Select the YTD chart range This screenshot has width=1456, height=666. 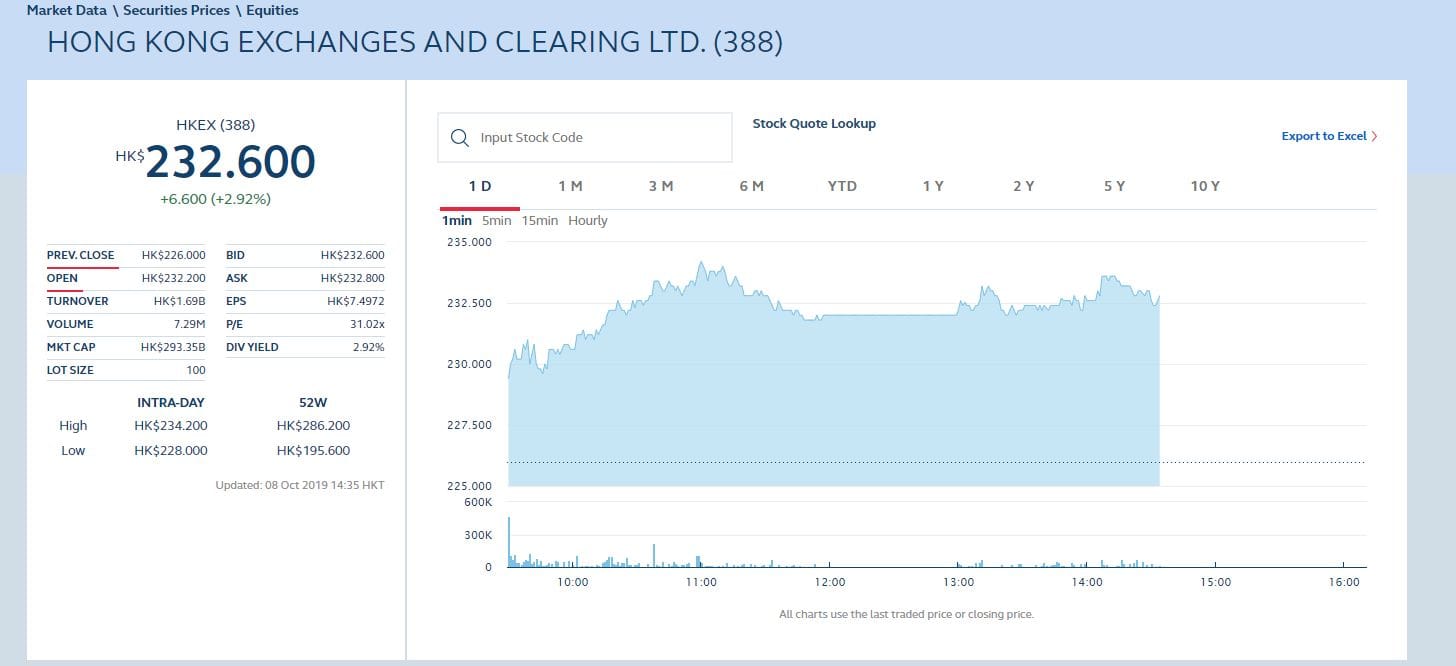click(x=842, y=187)
